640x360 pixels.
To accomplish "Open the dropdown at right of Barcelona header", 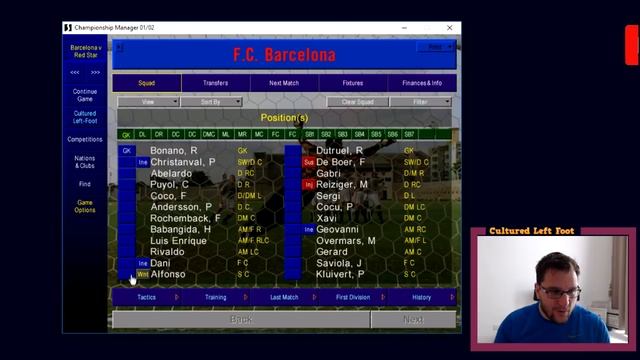I will 435,47.
